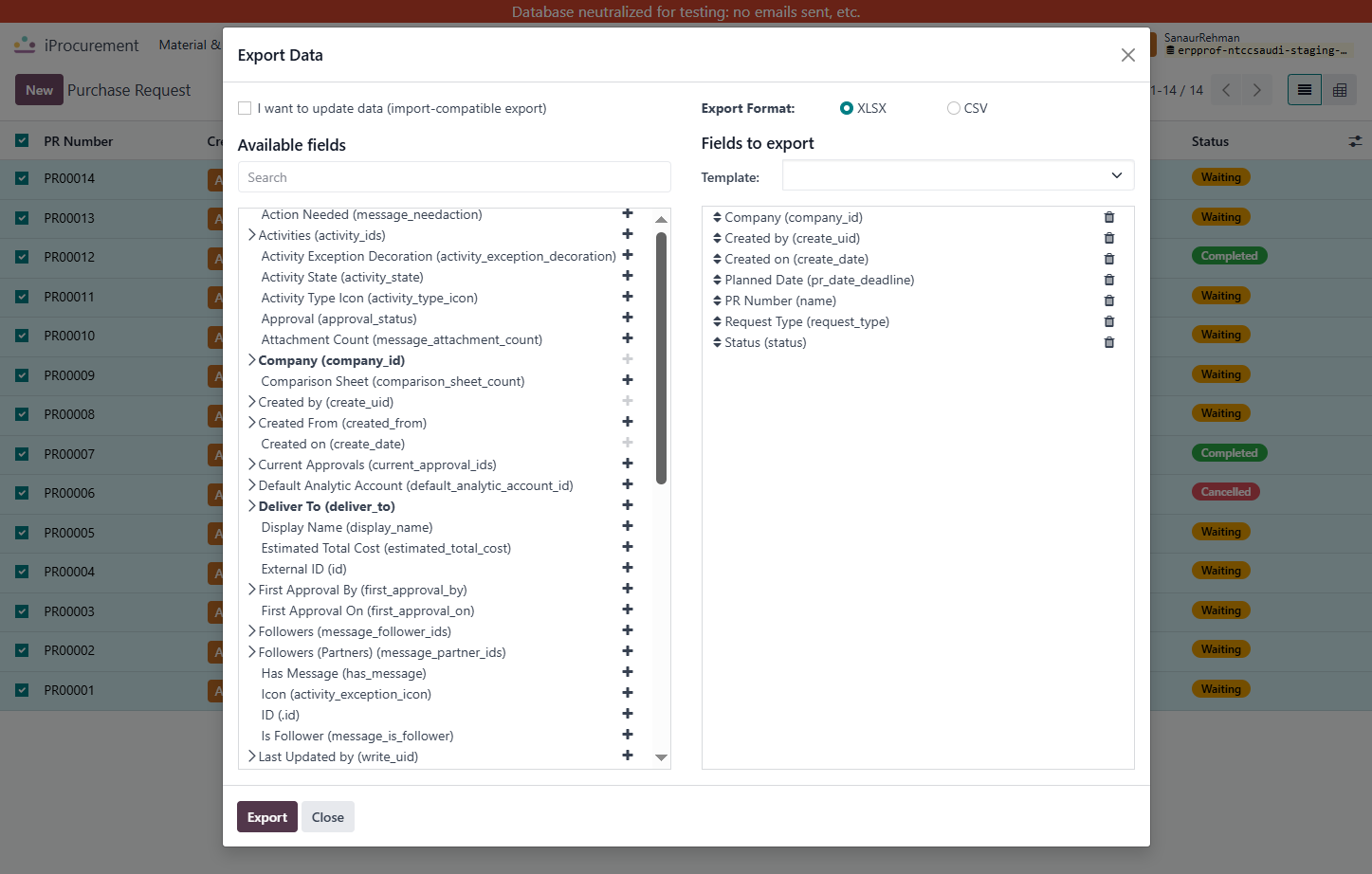This screenshot has width=1372, height=874.
Task: Open the Template dropdown
Action: 958,175
